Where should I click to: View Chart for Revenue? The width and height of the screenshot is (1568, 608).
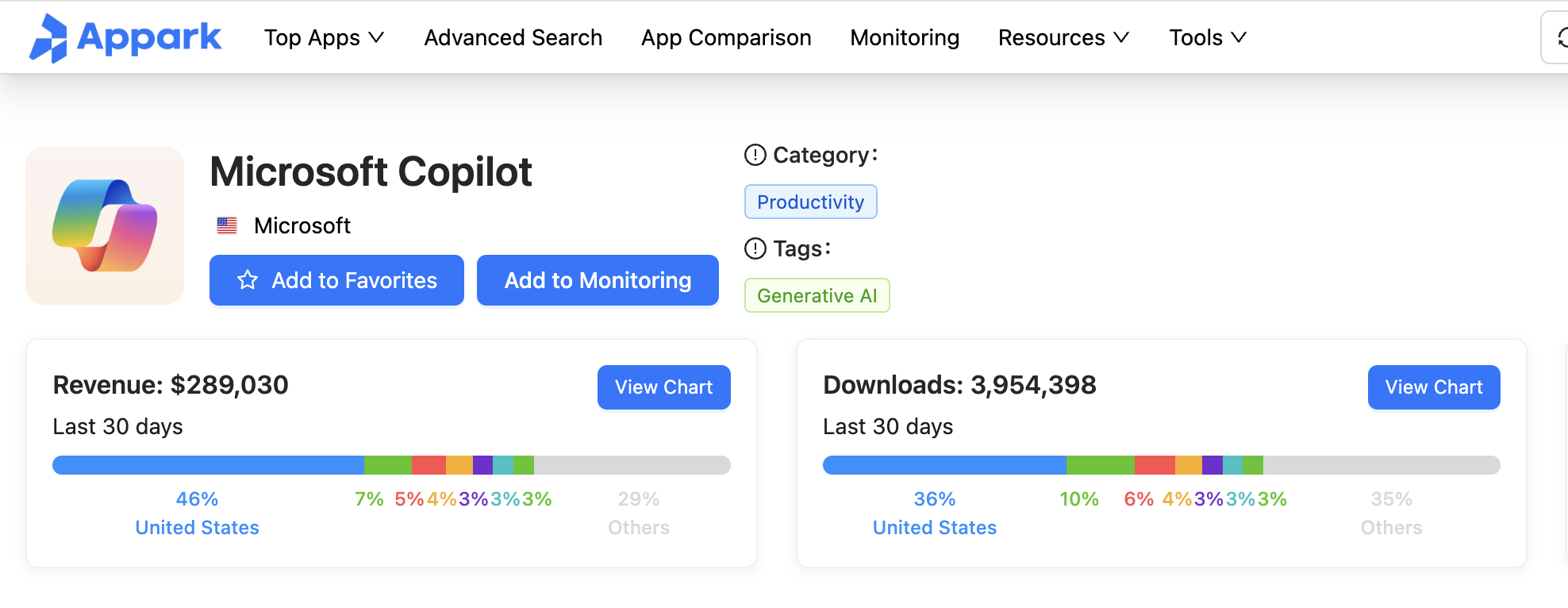click(664, 387)
